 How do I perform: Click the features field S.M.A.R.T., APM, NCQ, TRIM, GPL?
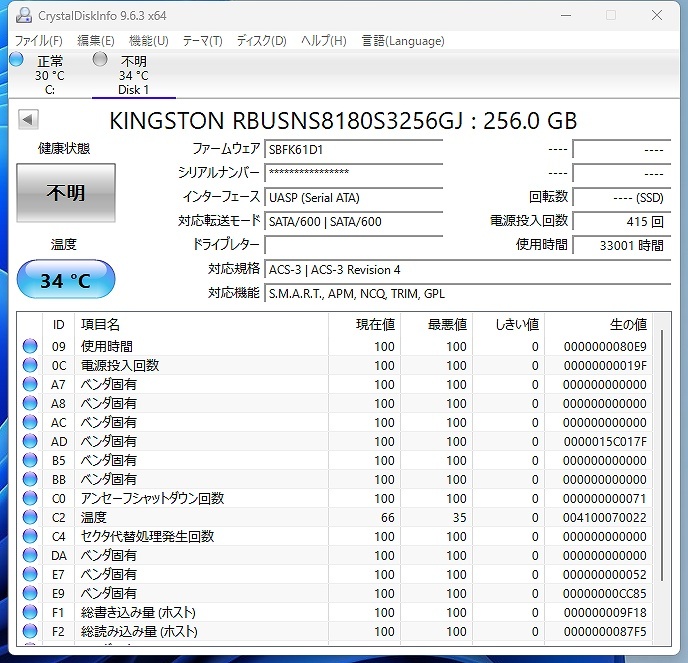point(468,294)
